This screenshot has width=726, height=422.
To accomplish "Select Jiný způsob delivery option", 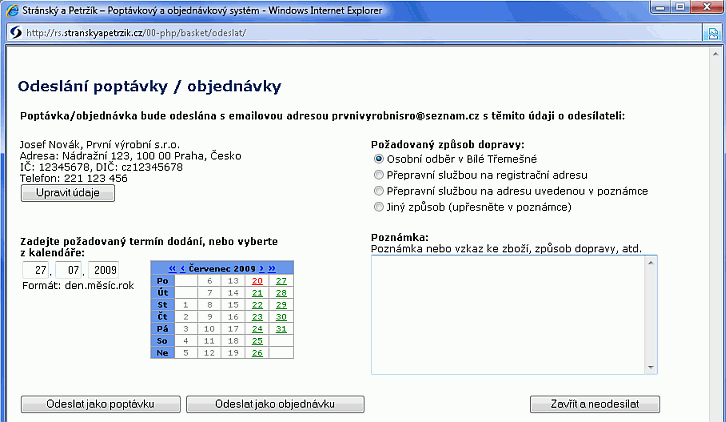I will tap(379, 207).
